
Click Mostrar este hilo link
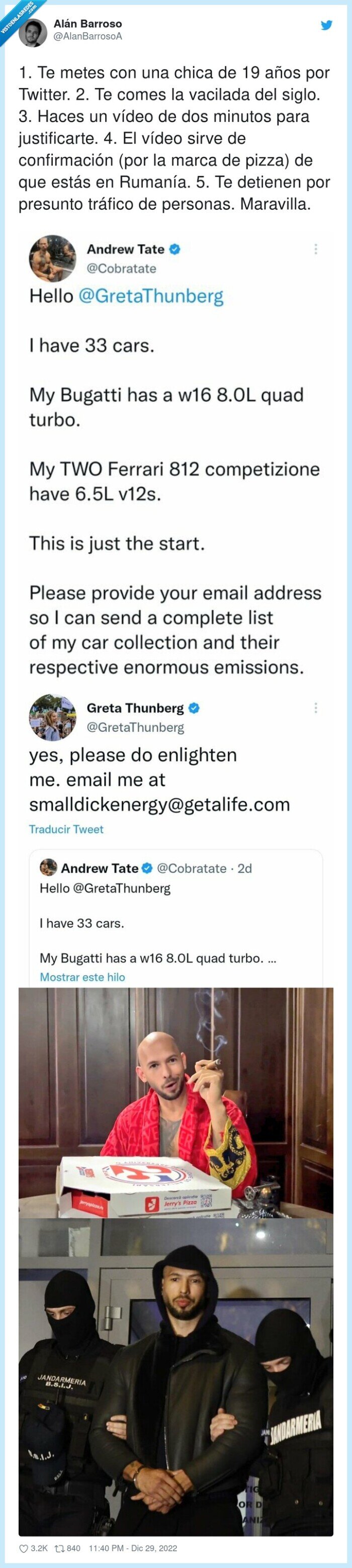[x=82, y=977]
